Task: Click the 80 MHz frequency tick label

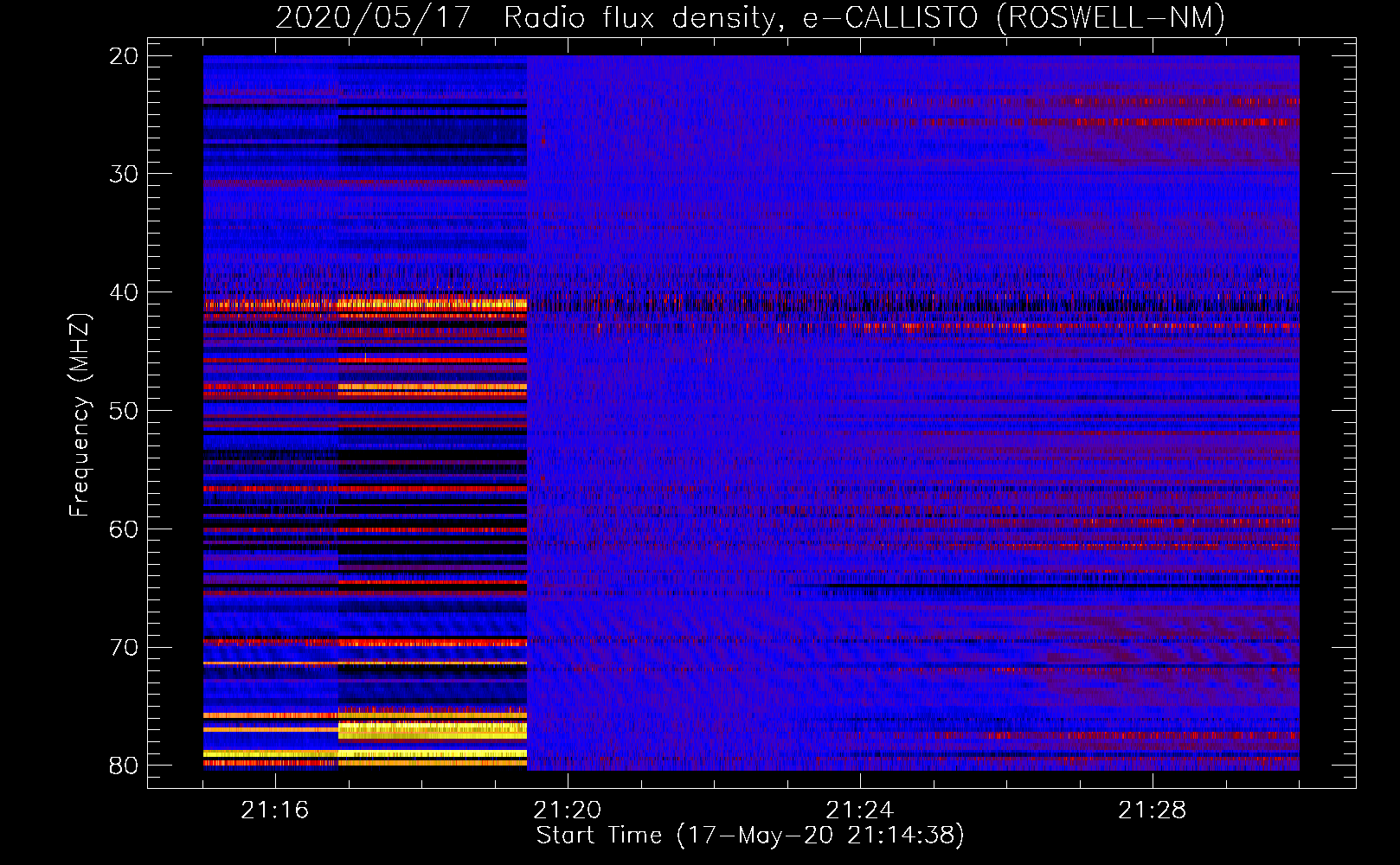Action: [x=124, y=766]
